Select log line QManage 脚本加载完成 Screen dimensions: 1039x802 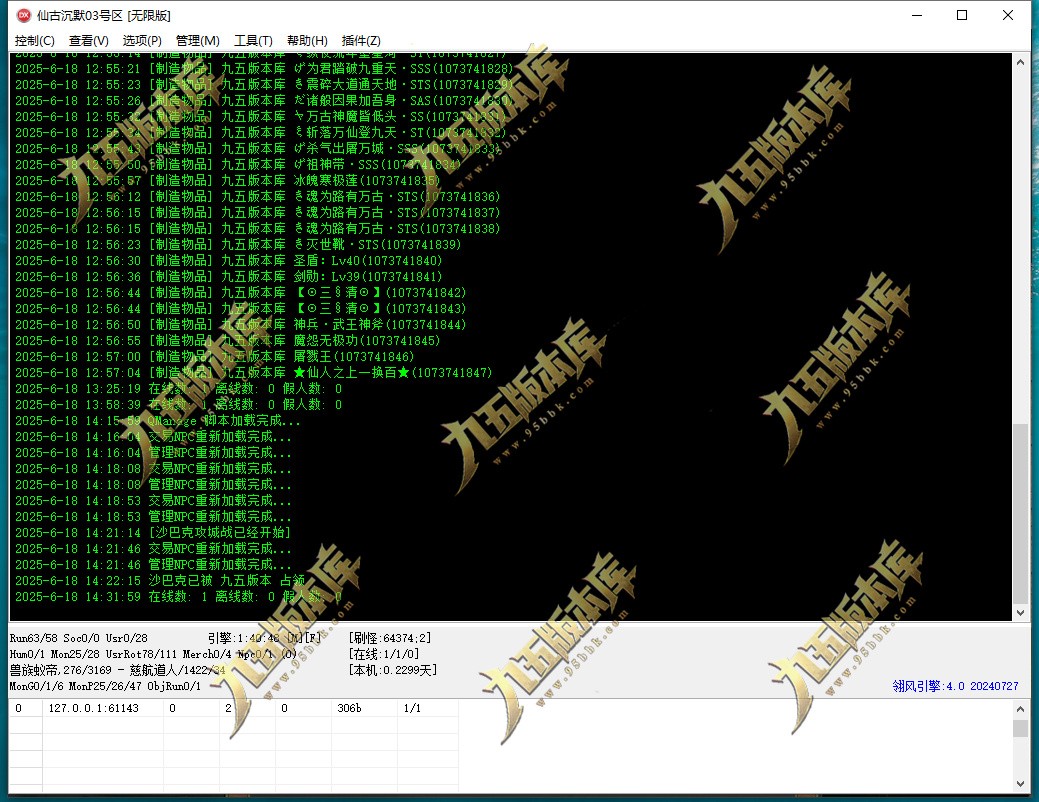pyautogui.click(x=158, y=420)
